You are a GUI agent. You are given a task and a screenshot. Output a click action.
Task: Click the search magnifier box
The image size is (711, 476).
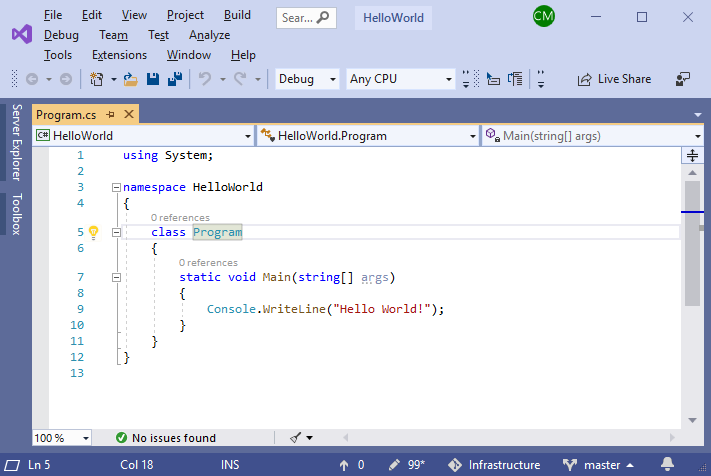pyautogui.click(x=306, y=18)
